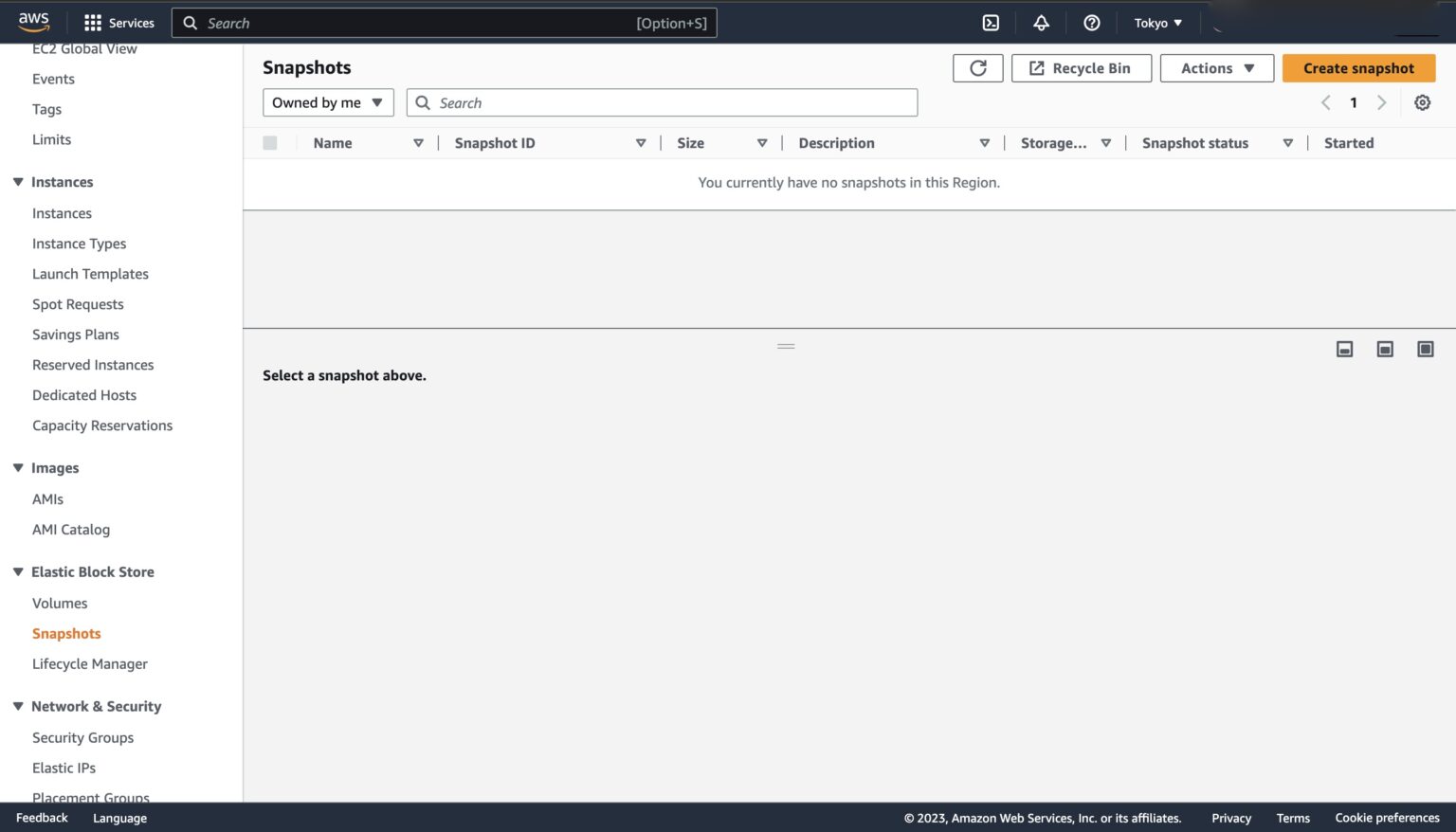
Task: Open the Tokyo region selector
Action: (x=1157, y=22)
